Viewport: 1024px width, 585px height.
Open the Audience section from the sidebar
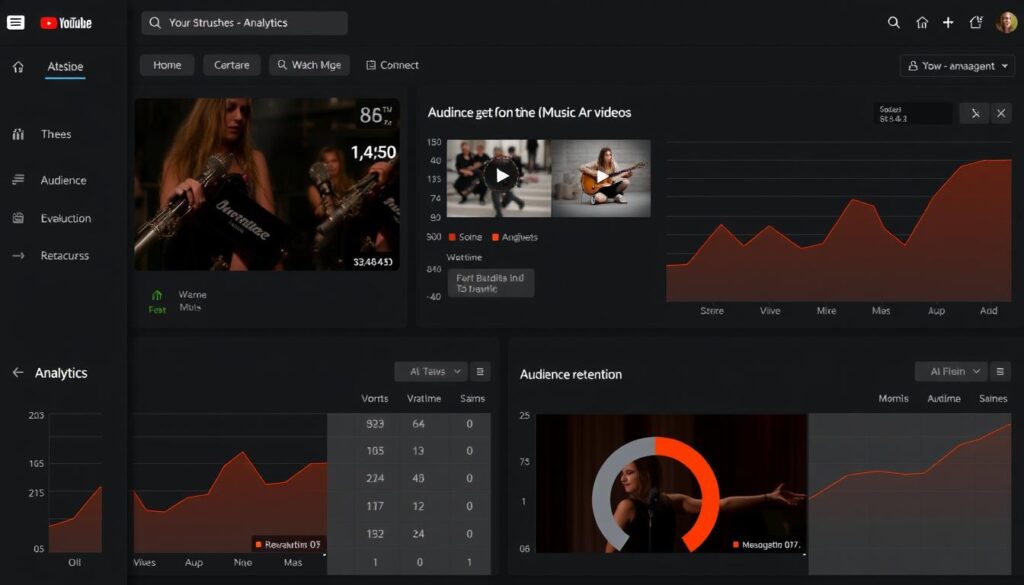[55, 180]
